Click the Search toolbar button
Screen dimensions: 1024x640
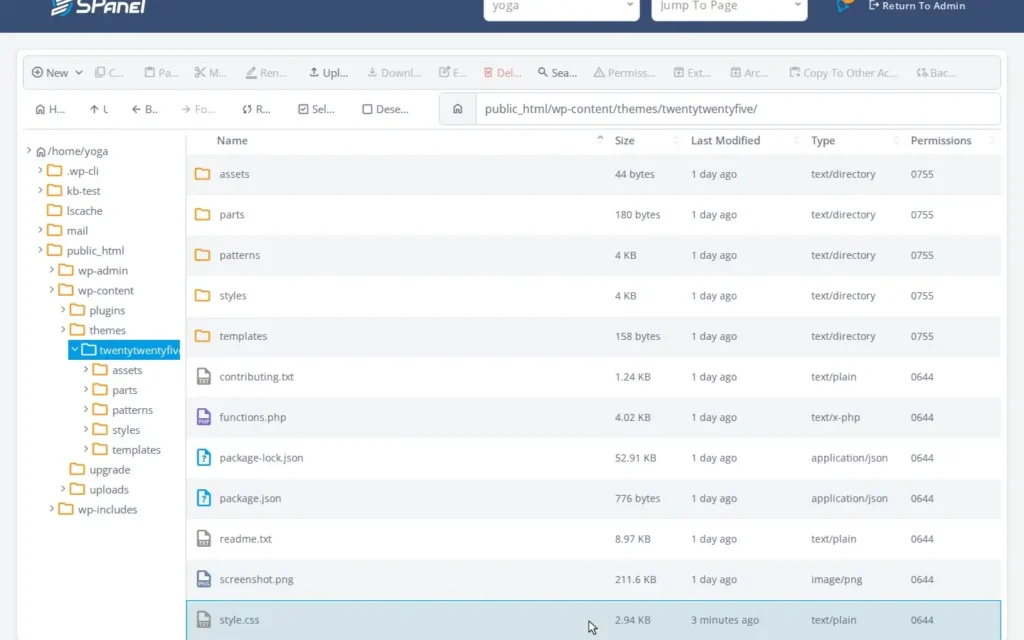pos(557,72)
